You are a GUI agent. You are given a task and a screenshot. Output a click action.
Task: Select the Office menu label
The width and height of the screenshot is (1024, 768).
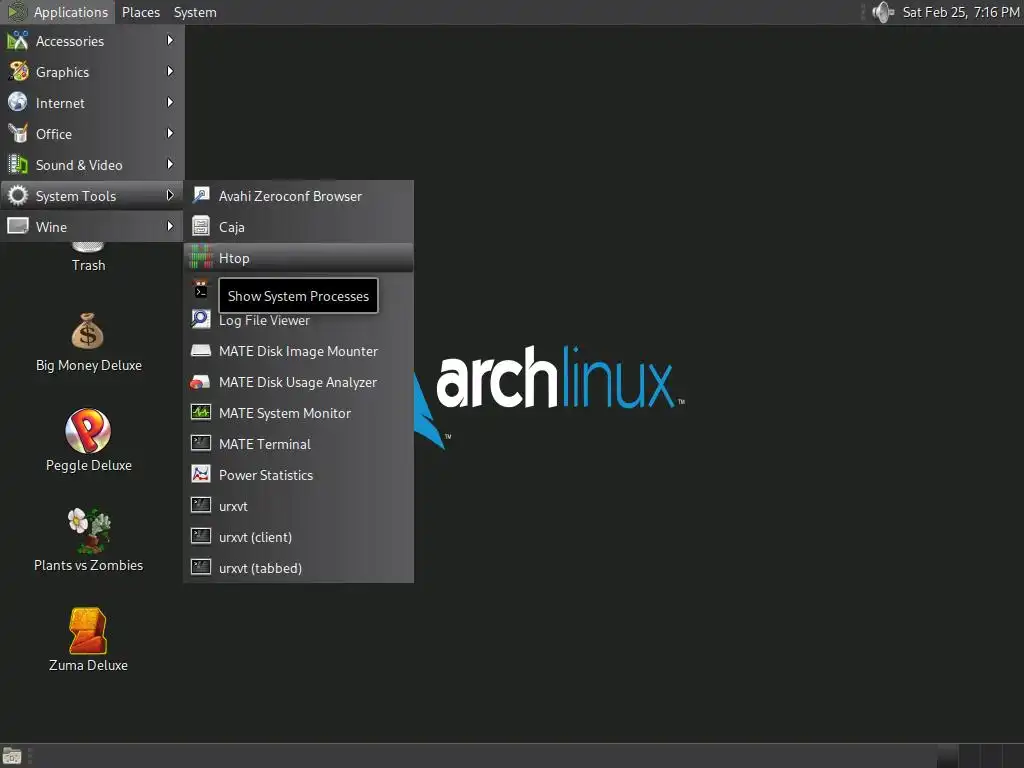(54, 134)
